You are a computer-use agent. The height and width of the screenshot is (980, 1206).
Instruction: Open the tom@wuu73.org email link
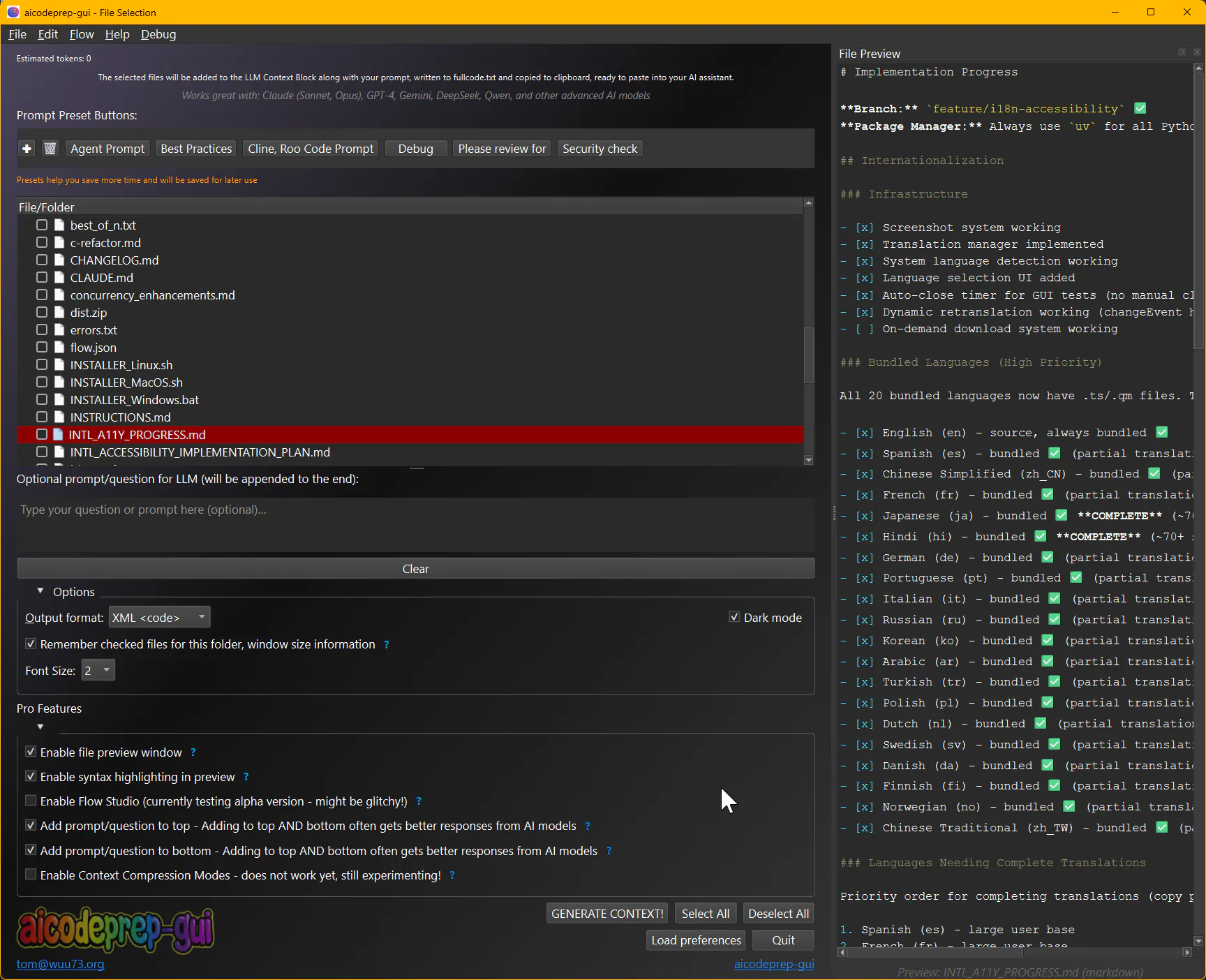point(60,964)
